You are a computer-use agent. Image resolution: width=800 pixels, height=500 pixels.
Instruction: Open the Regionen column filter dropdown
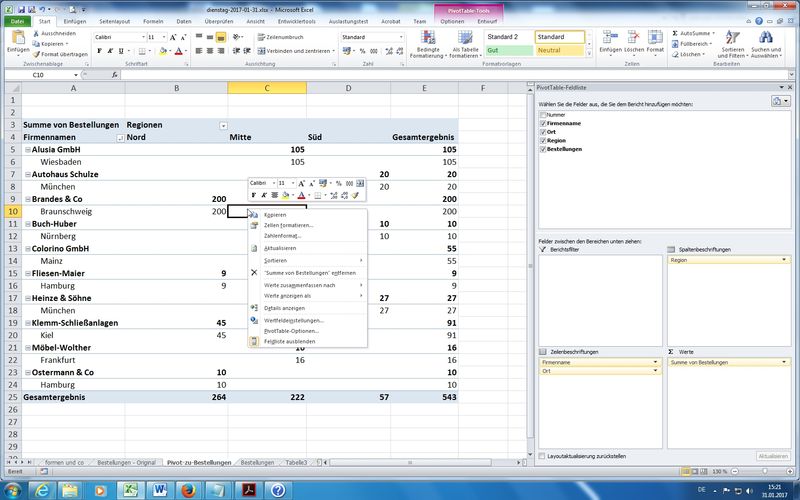tap(222, 125)
